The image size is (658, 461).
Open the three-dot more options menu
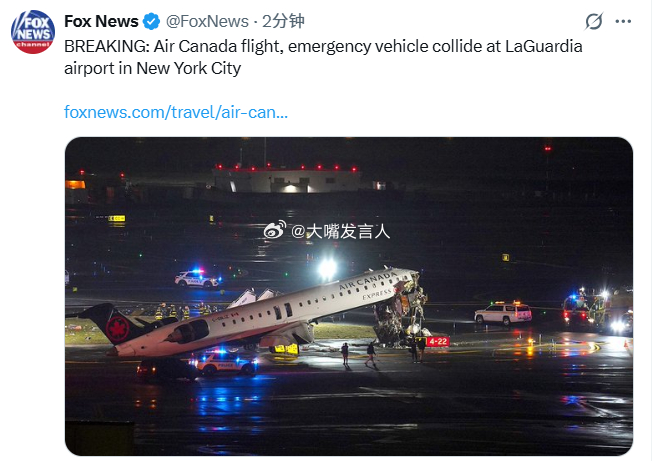click(623, 21)
